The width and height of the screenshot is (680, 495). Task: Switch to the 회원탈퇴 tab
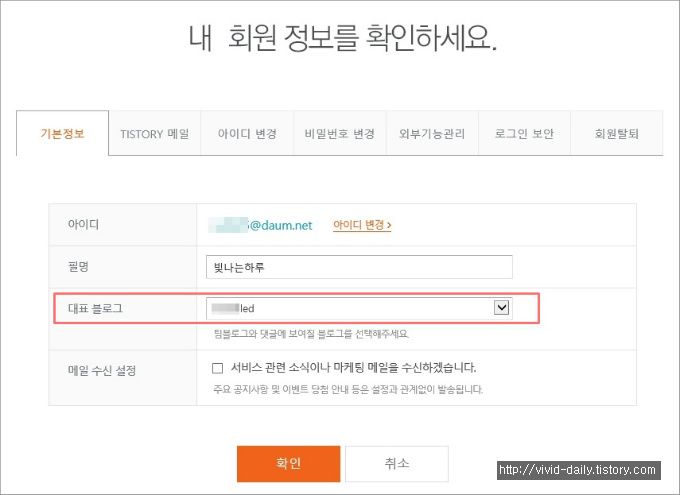tap(617, 134)
